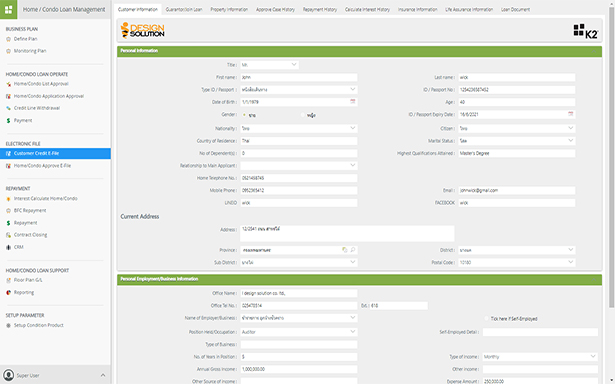The width and height of the screenshot is (615, 384).
Task: Open the Date of Birth calendar picker
Action: [x=353, y=102]
